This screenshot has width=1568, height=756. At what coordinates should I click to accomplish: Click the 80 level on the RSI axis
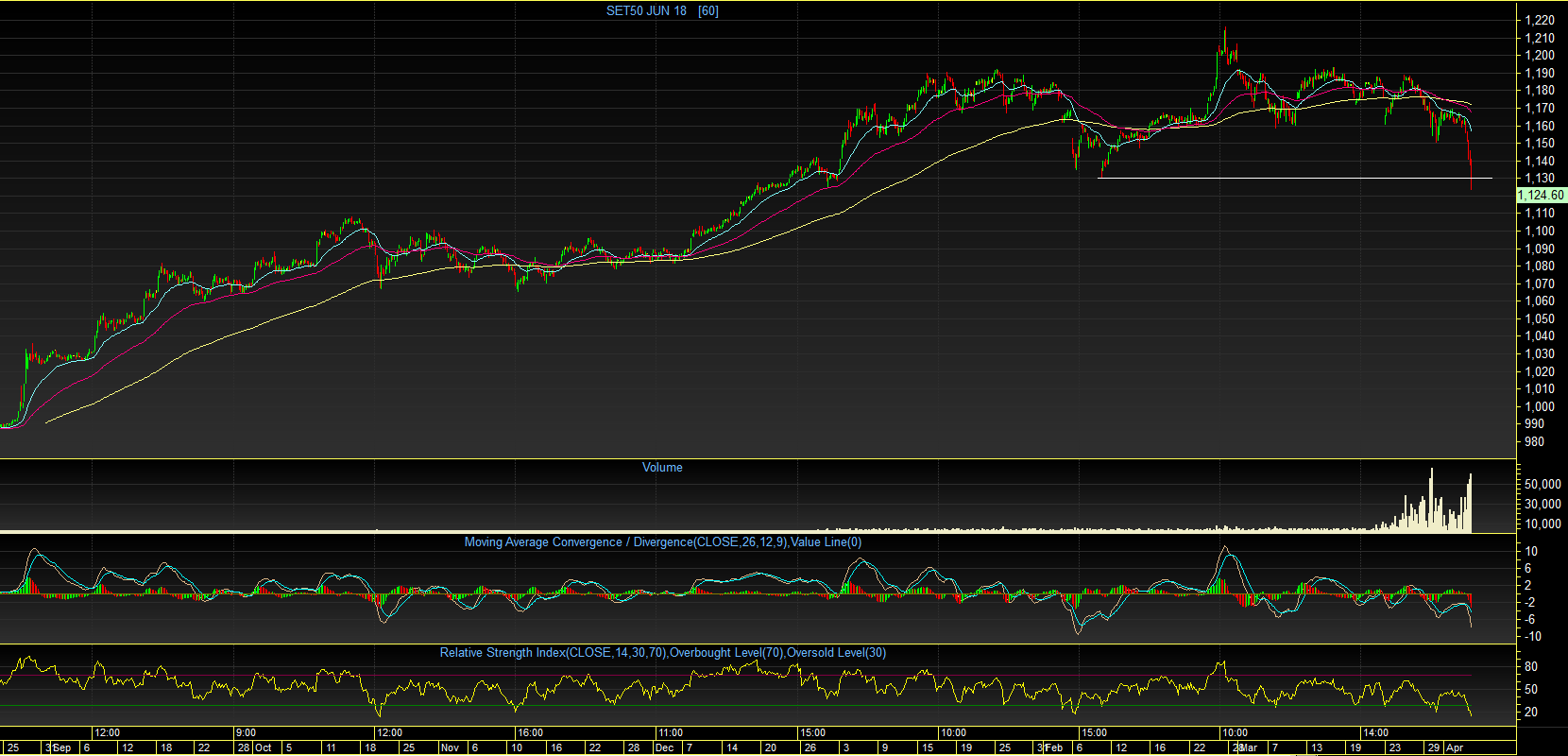[1531, 666]
